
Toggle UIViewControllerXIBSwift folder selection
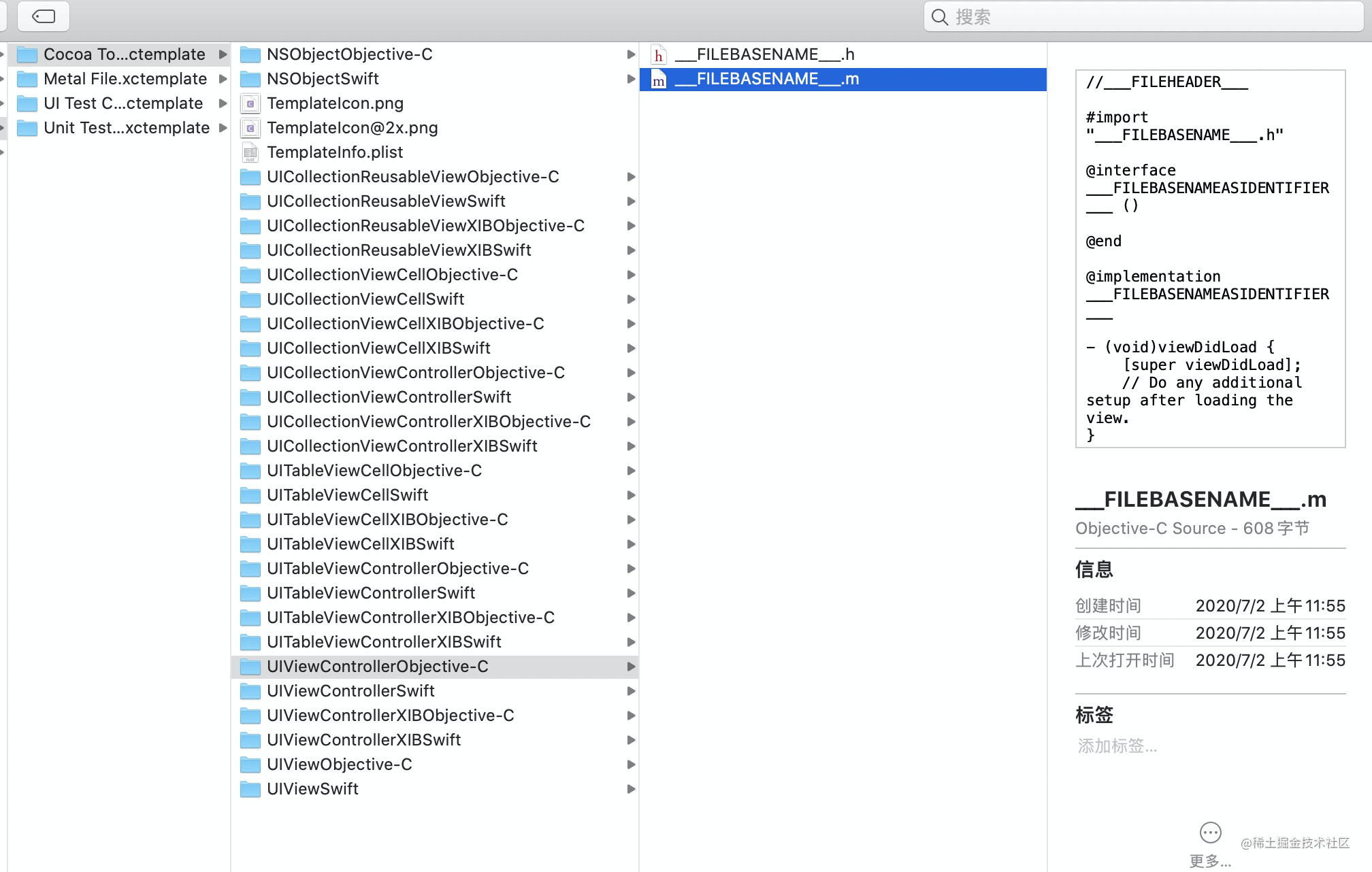pos(363,740)
